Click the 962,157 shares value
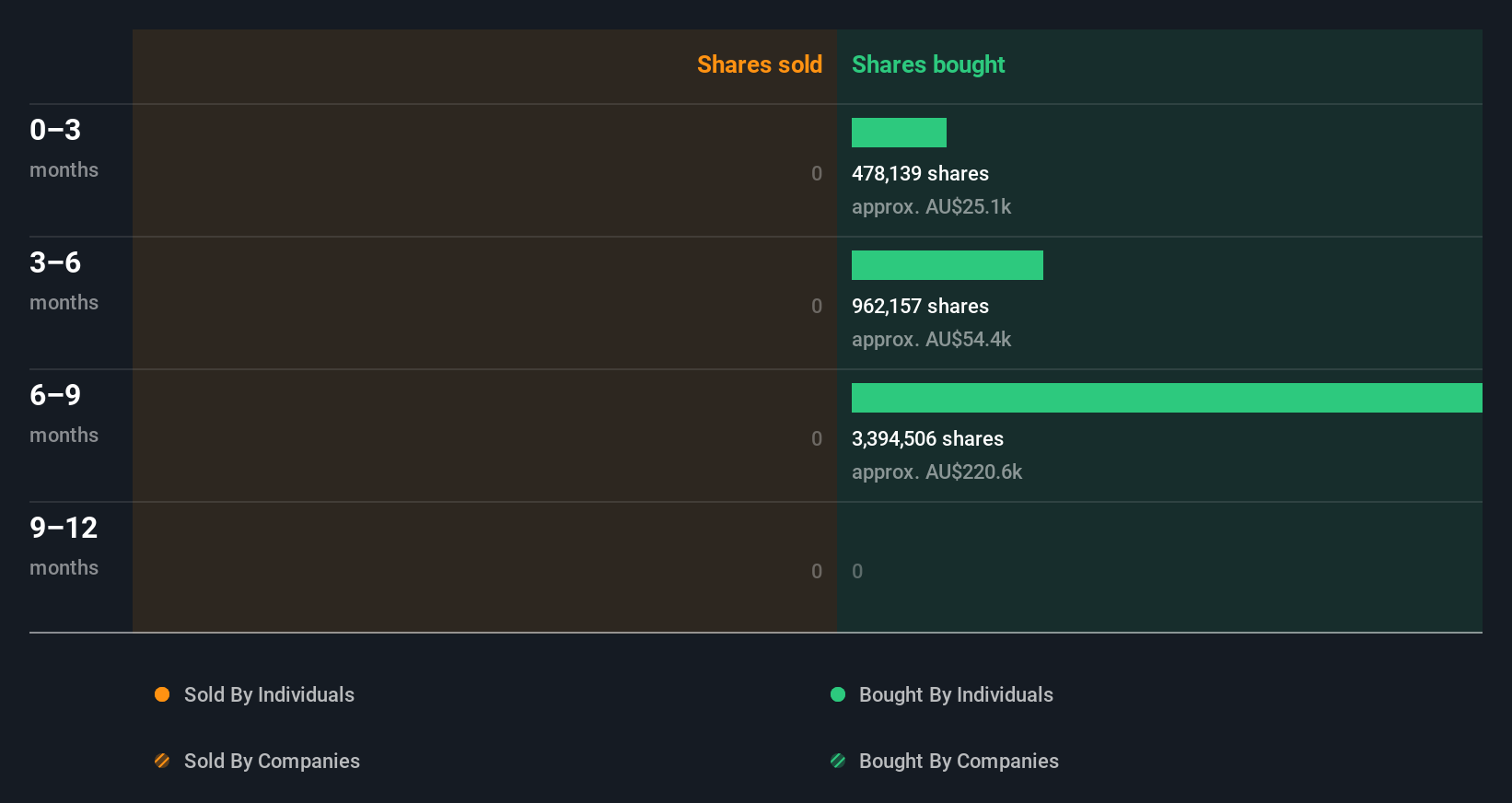The width and height of the screenshot is (1512, 803). (920, 306)
